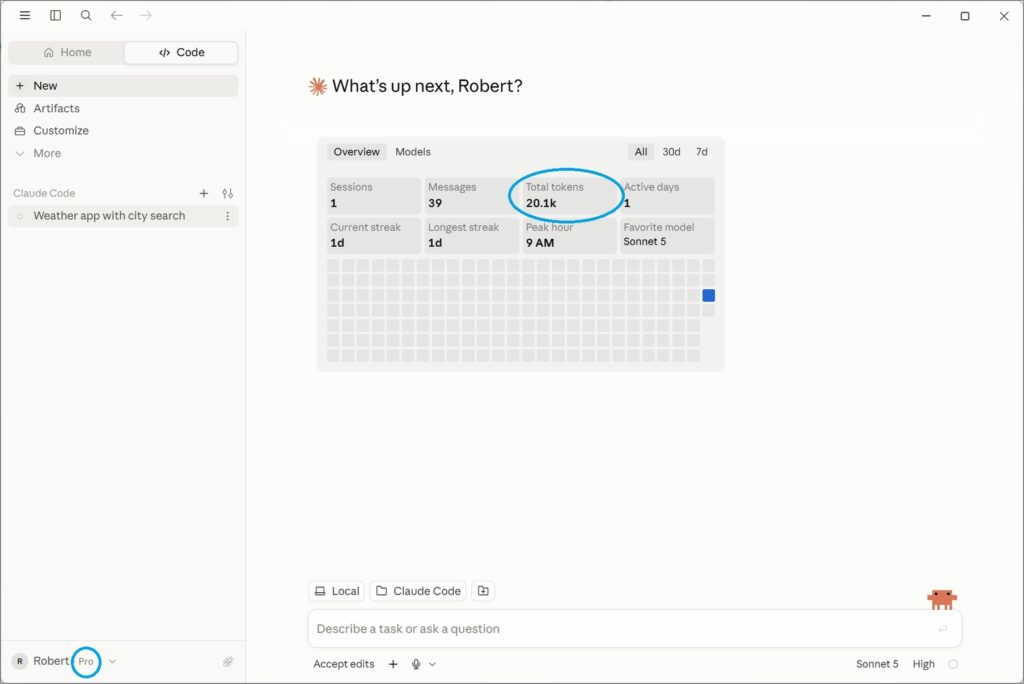The width and height of the screenshot is (1024, 684).
Task: Expand the Robert account menu chevron
Action: pos(112,661)
